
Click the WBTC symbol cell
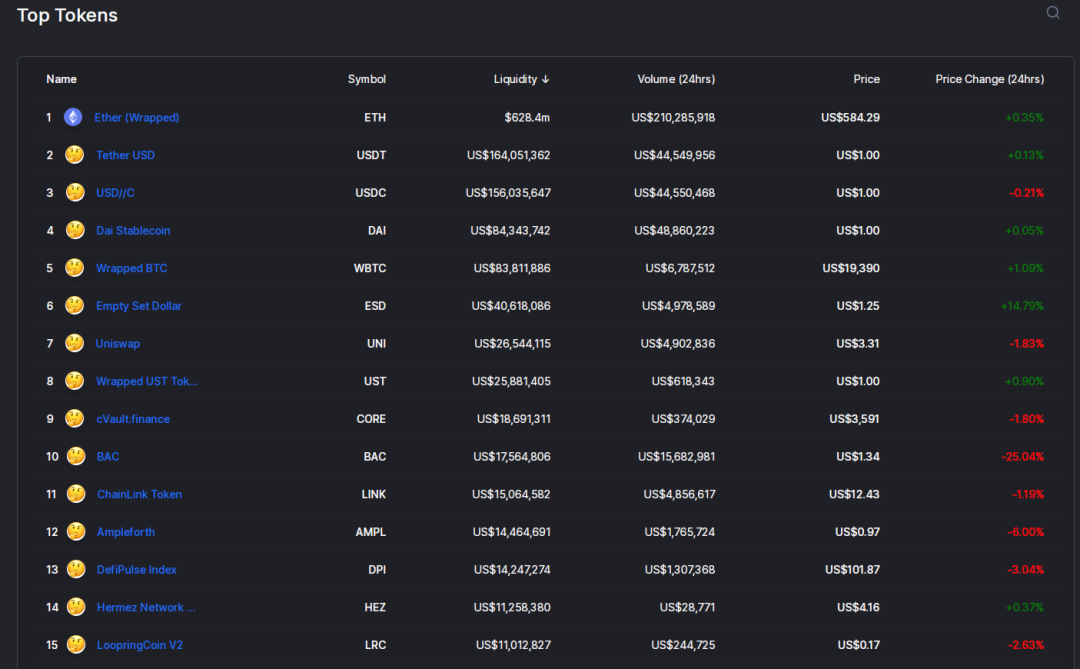click(370, 268)
